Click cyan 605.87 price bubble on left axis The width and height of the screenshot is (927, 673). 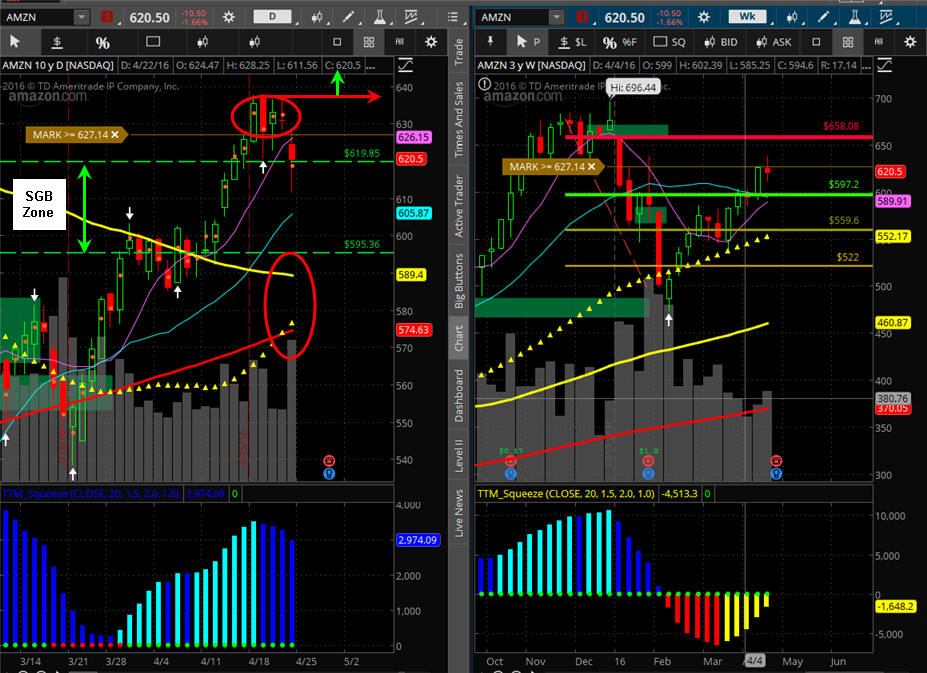413,213
